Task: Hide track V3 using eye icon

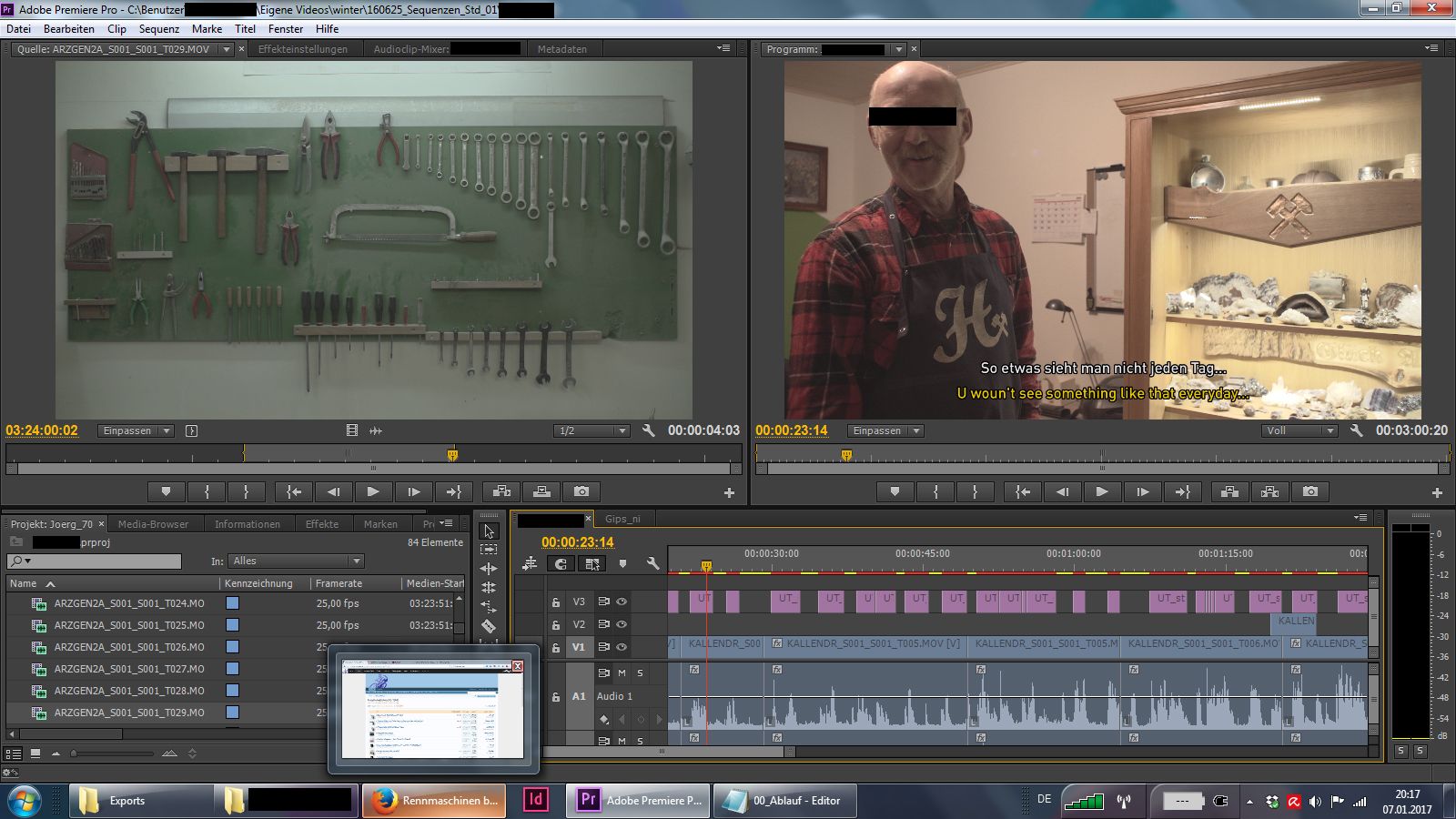Action: [x=622, y=602]
